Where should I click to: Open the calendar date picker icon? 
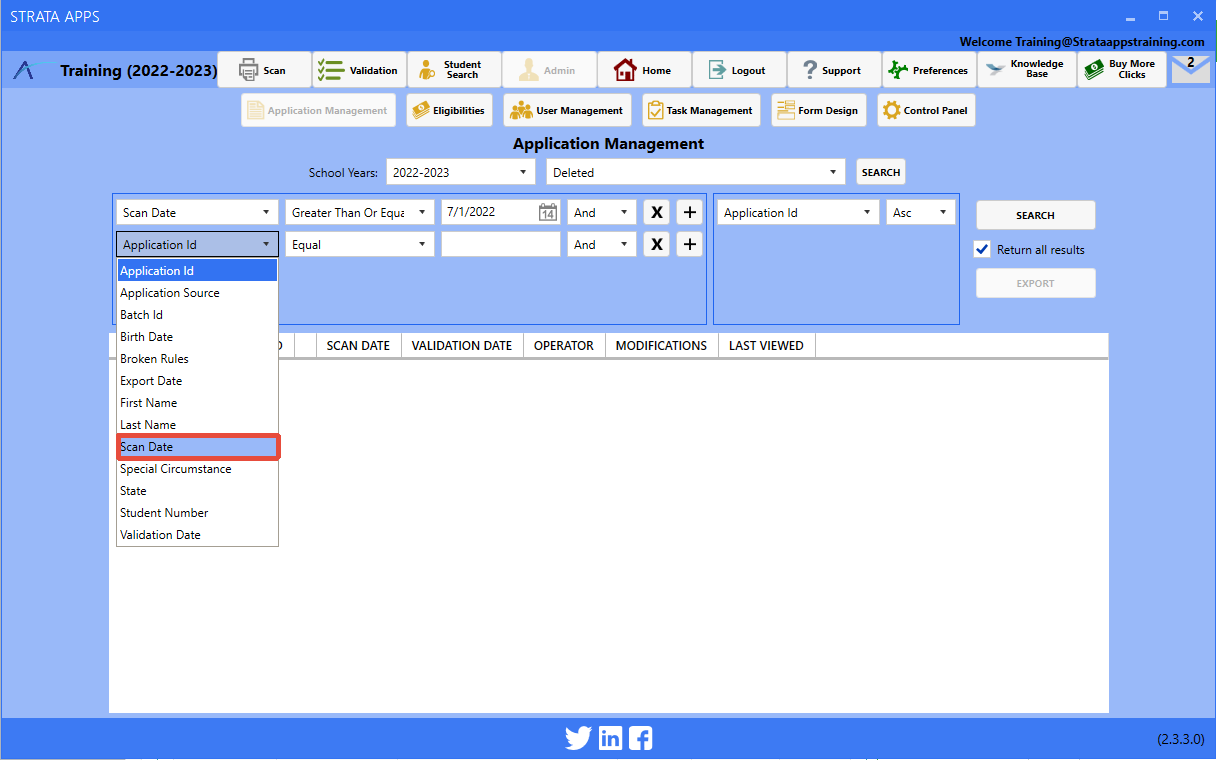pos(548,212)
